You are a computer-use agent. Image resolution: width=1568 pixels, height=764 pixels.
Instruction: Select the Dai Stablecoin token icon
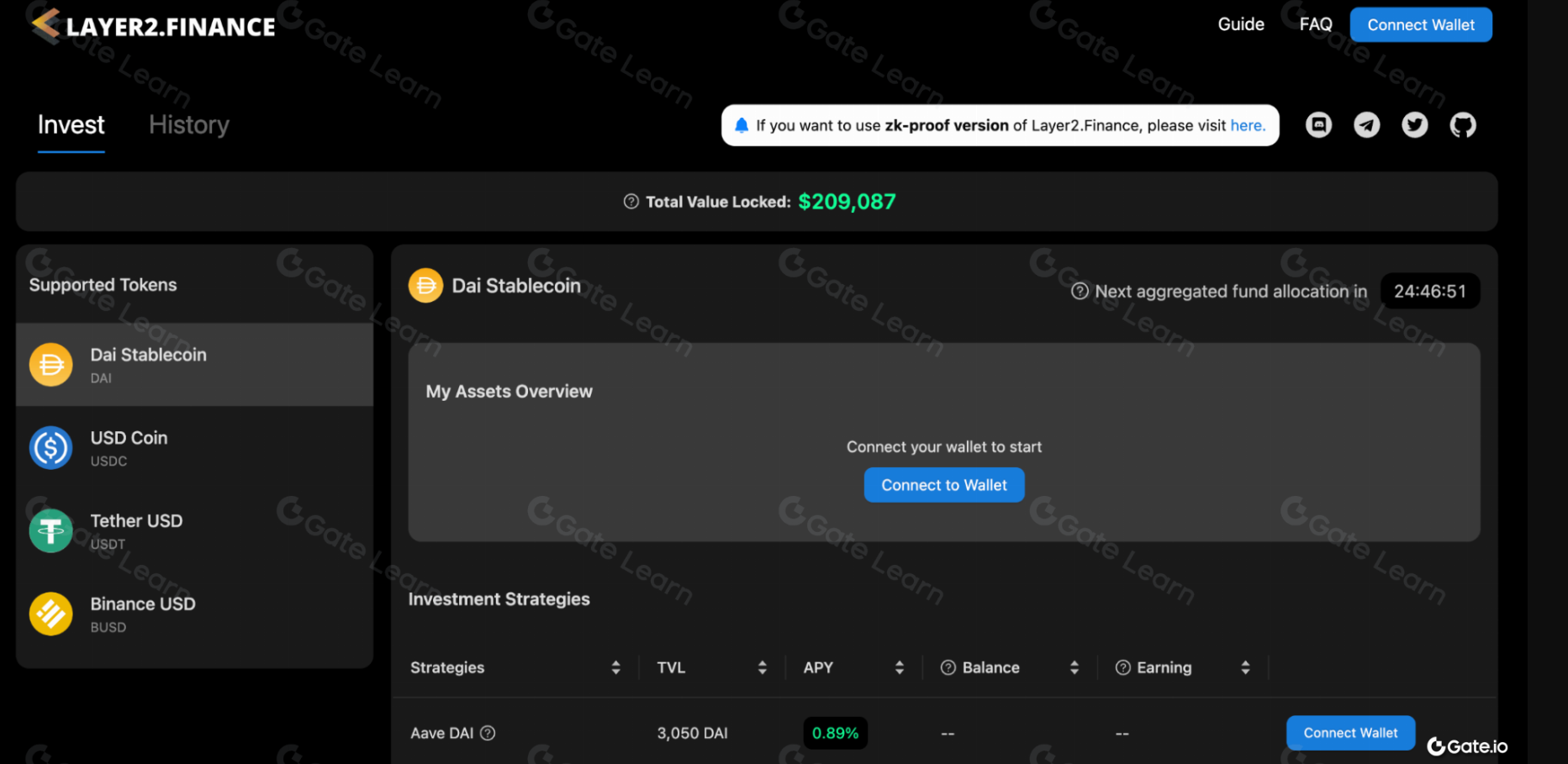coord(50,365)
